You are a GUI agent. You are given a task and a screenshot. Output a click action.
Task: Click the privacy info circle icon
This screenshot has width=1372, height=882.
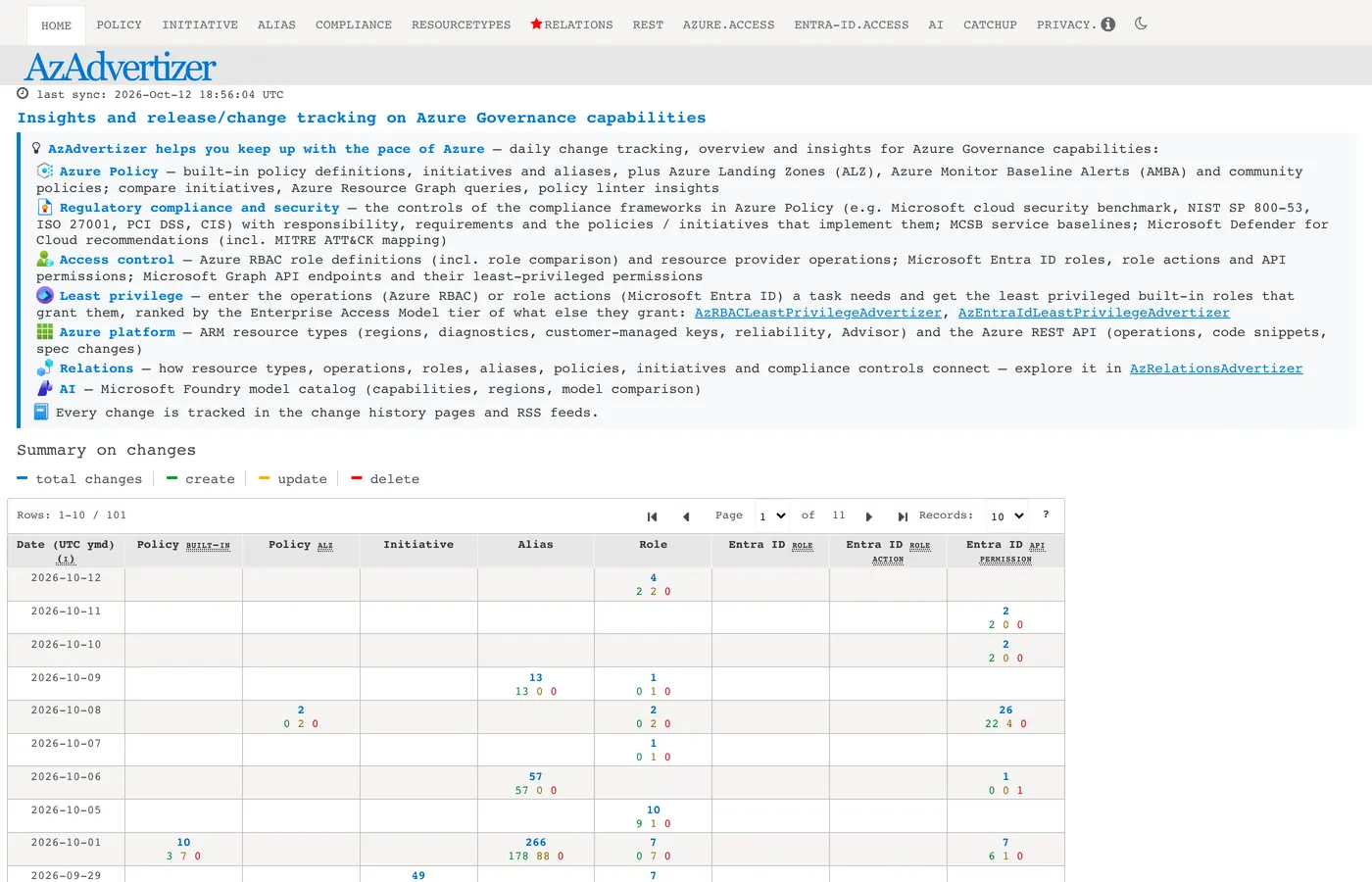(x=1108, y=24)
